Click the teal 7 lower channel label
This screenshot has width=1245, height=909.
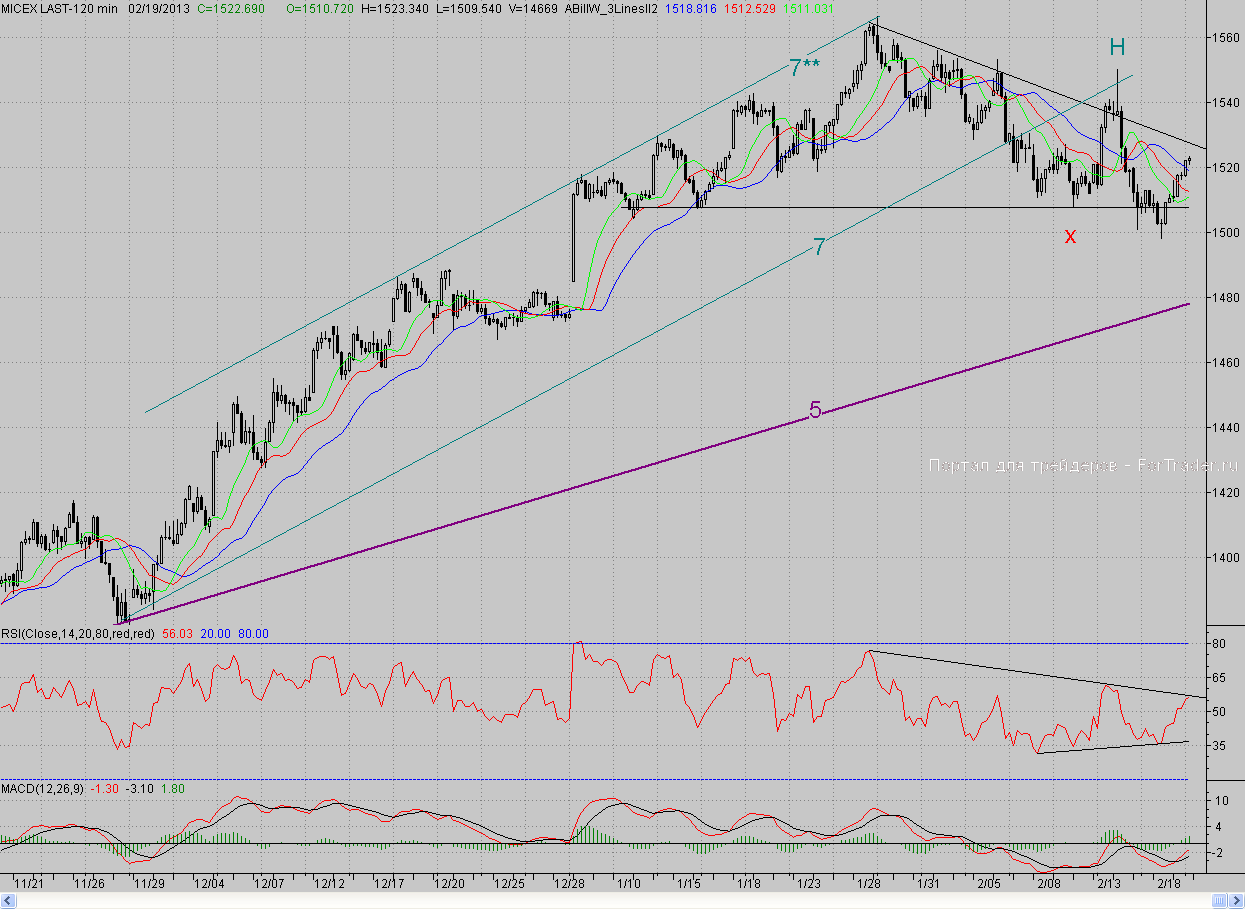[818, 247]
